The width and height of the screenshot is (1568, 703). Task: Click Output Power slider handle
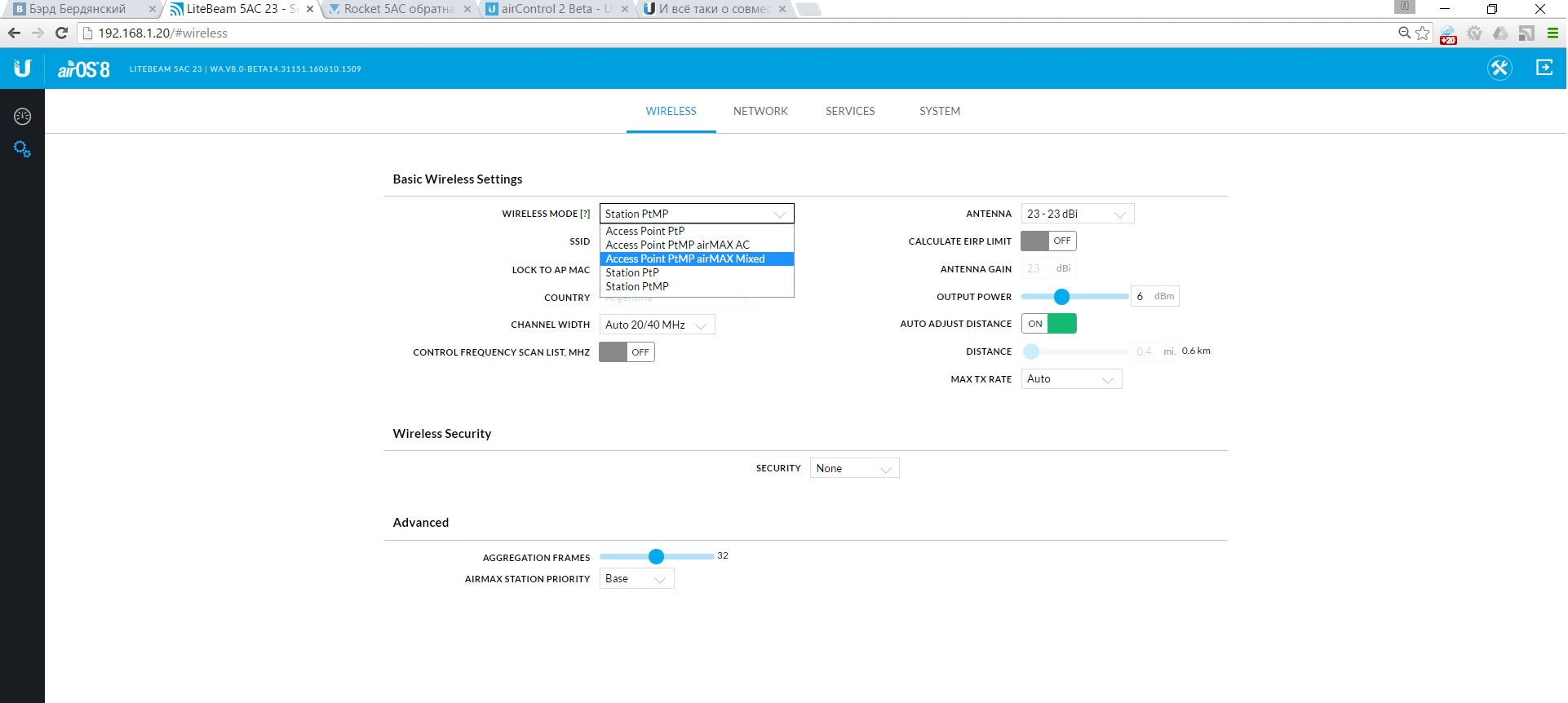tap(1061, 296)
